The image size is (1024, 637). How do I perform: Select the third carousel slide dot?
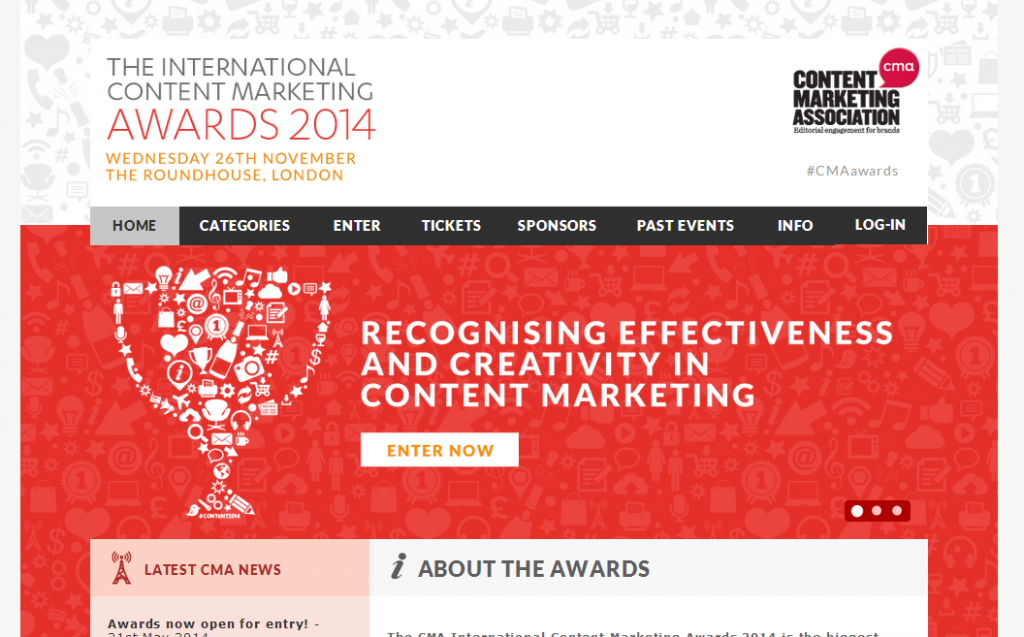[897, 511]
